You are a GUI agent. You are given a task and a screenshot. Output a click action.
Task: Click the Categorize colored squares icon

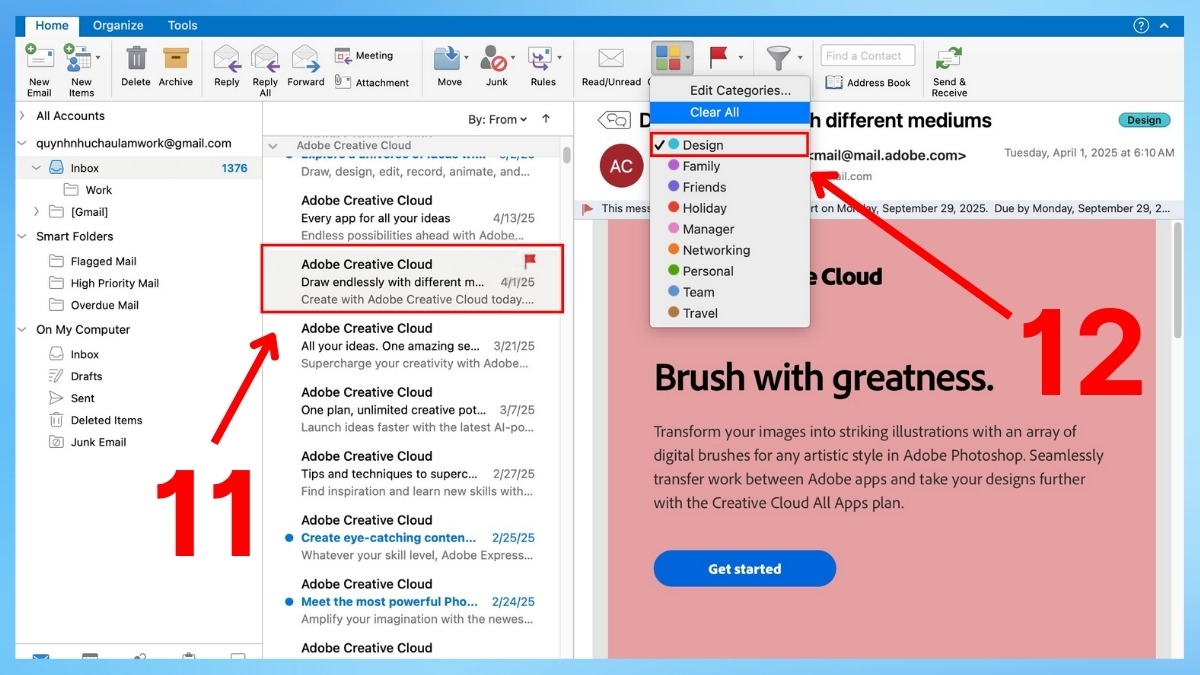point(666,58)
